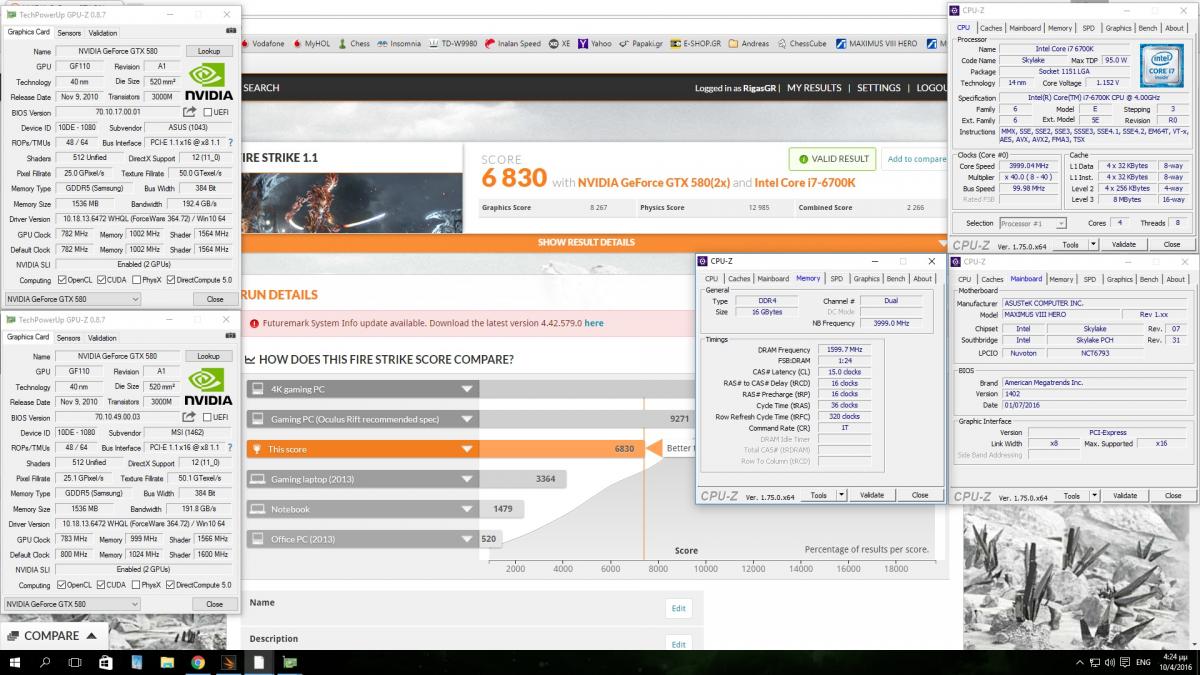Click NVIDIA logo in top GPU-Z window

211,80
